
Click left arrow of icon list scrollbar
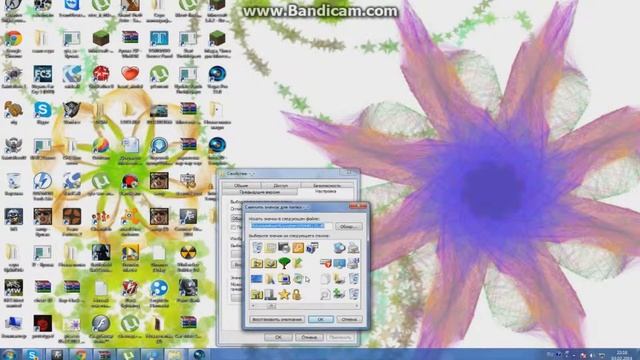point(253,306)
